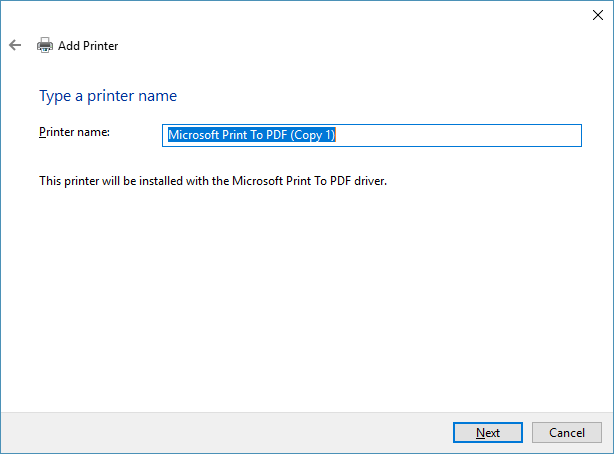Click the empty title bar area
The width and height of the screenshot is (614, 454).
coord(300,14)
